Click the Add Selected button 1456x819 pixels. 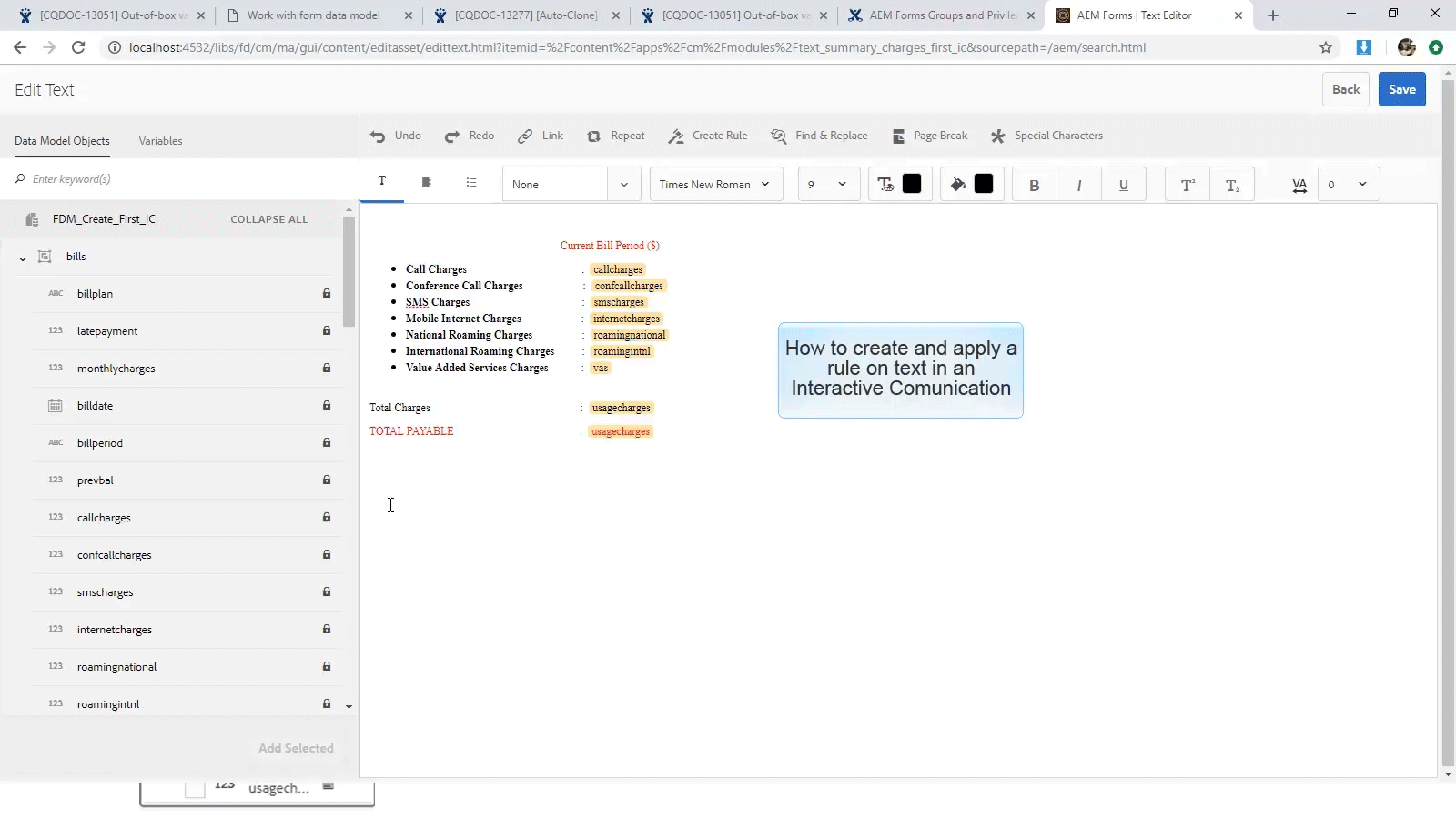[x=296, y=748]
